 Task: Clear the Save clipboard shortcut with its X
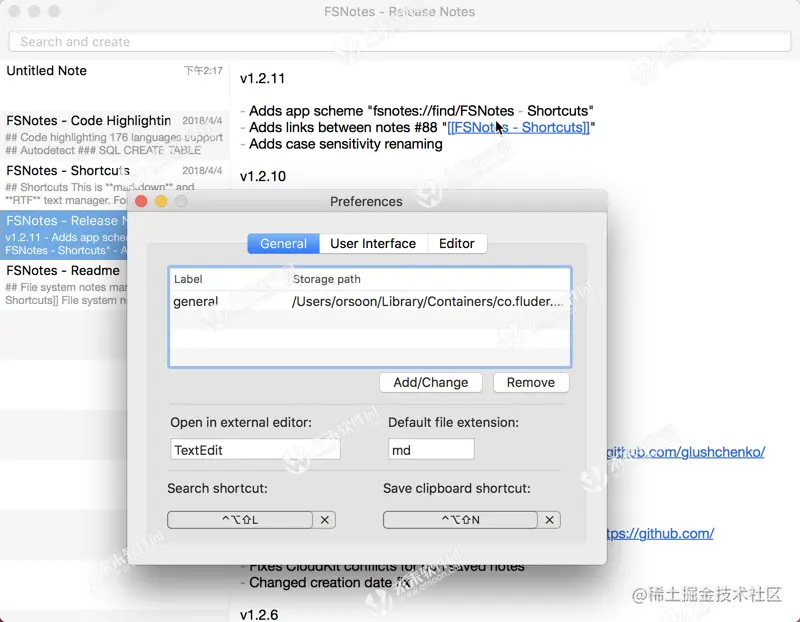coord(549,520)
